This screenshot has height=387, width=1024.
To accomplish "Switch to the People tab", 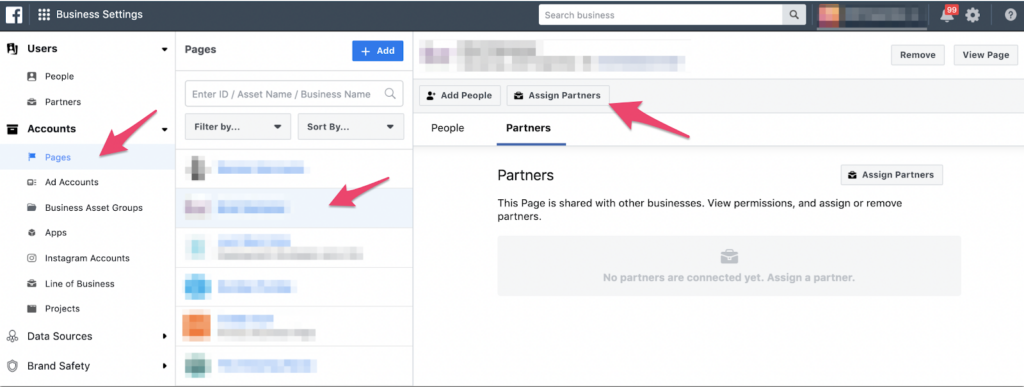I will point(447,128).
